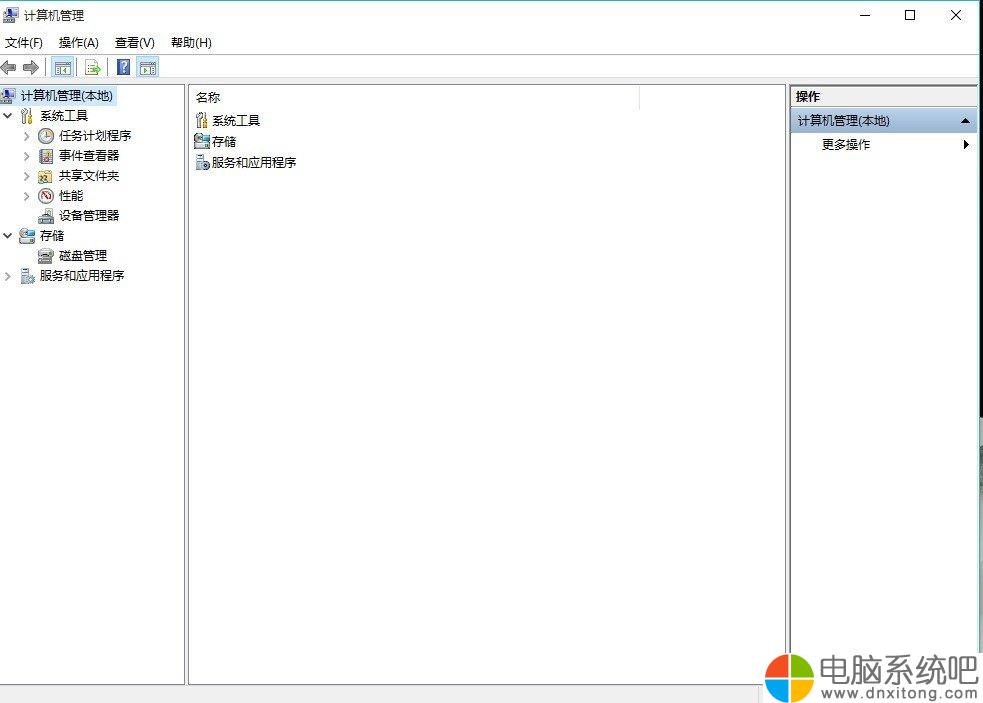Image resolution: width=983 pixels, height=703 pixels.
Task: Click the 服务和应用程序 icon in left tree
Action: pos(27,276)
